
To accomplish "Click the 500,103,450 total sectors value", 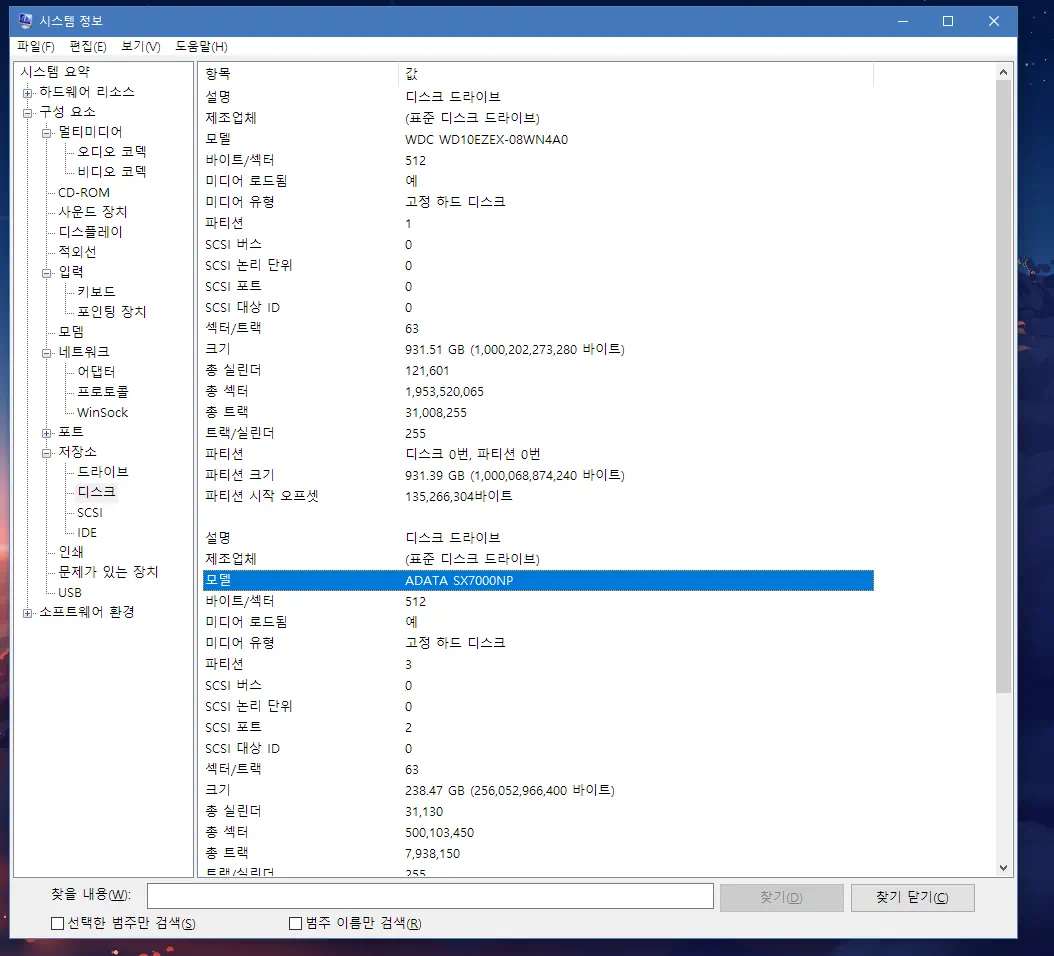I will pyautogui.click(x=440, y=832).
